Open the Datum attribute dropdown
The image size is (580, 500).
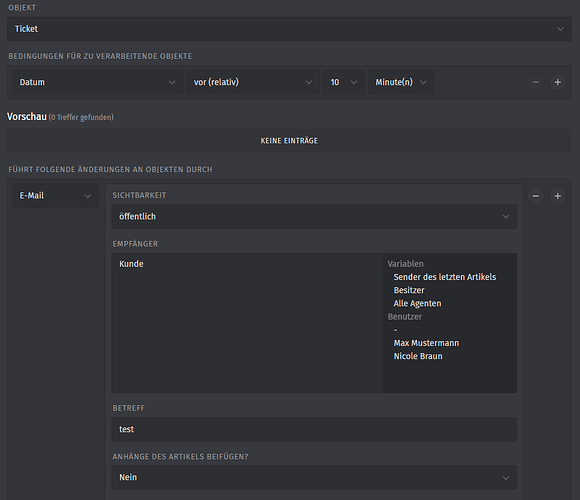coord(97,82)
